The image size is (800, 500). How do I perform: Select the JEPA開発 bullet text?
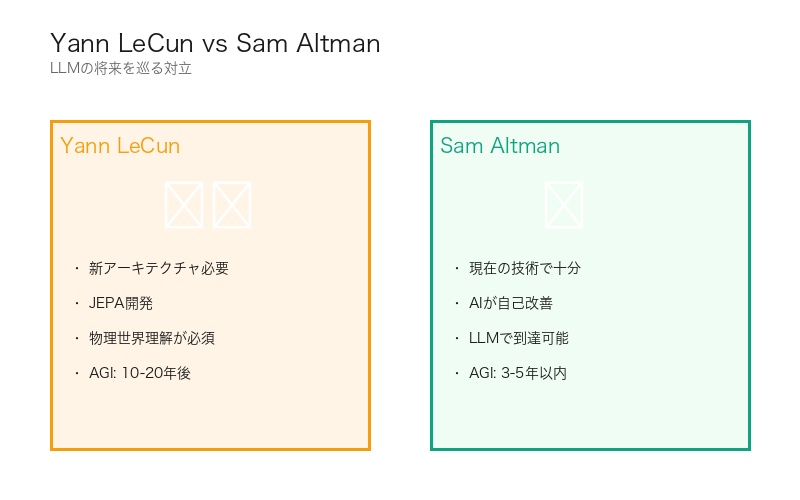tap(121, 303)
